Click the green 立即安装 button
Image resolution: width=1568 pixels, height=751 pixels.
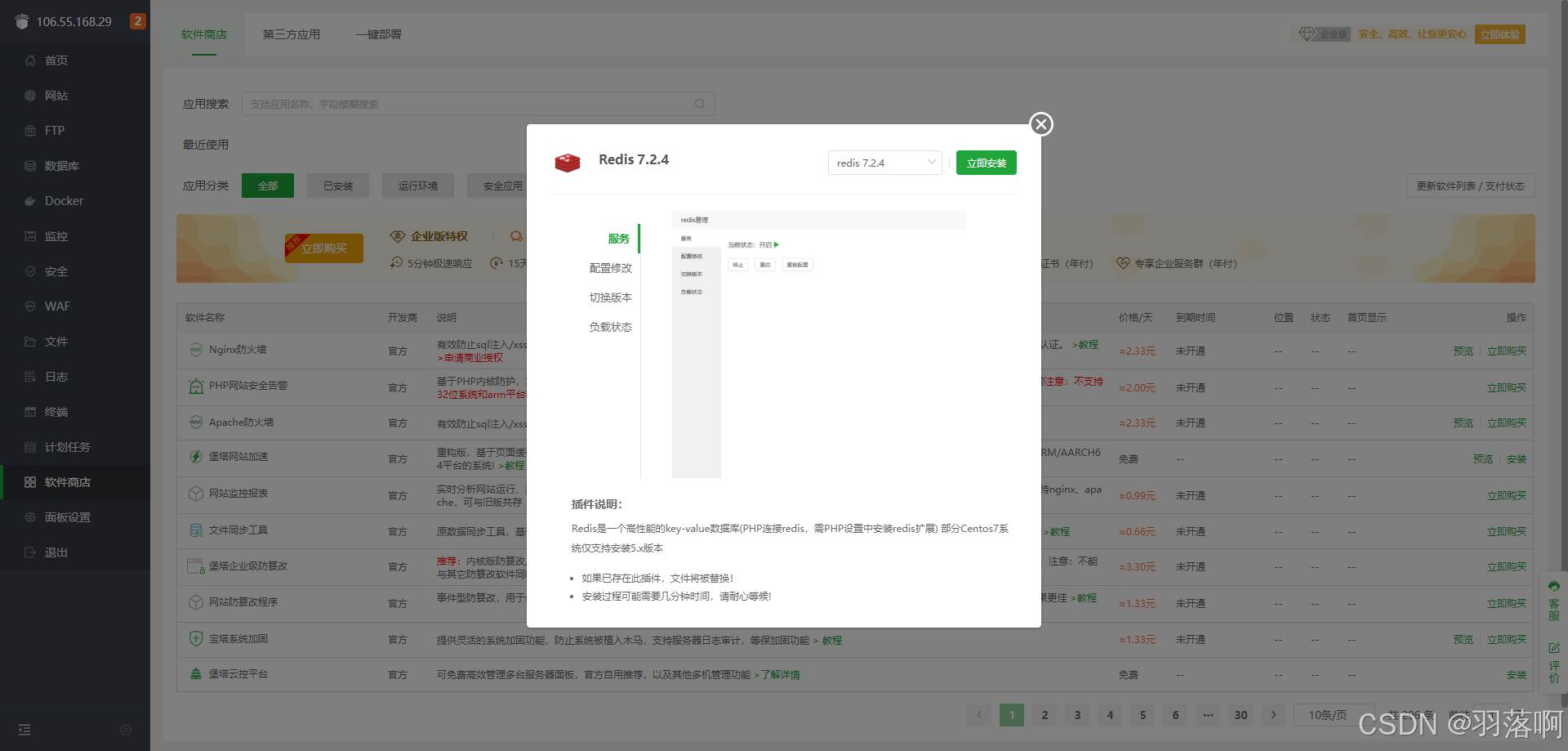[x=987, y=163]
